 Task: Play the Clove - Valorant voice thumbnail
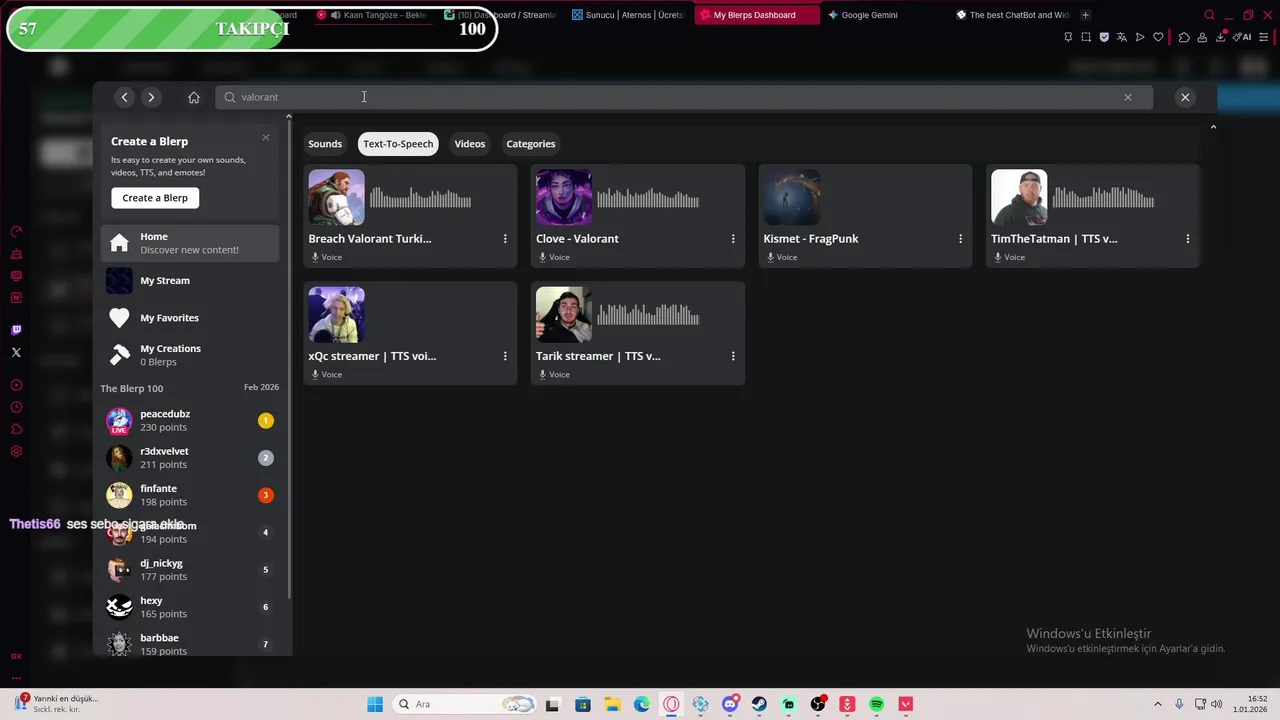564,197
